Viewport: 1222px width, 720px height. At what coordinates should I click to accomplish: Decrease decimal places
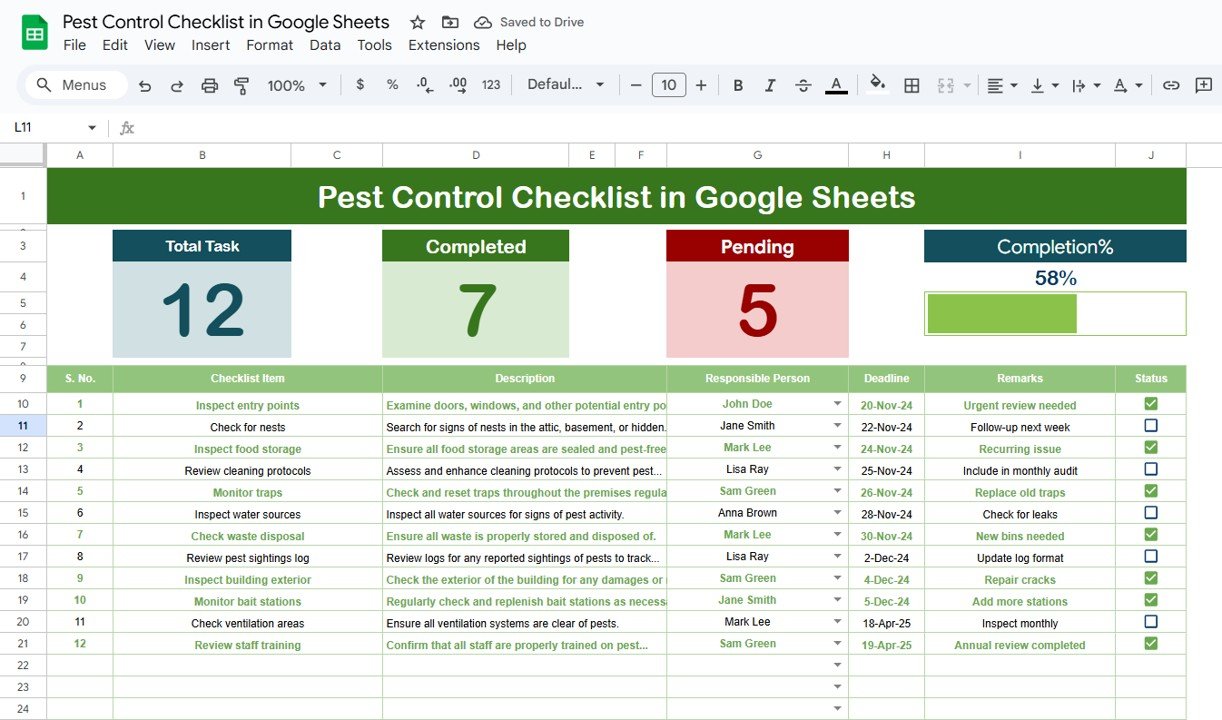coord(425,85)
